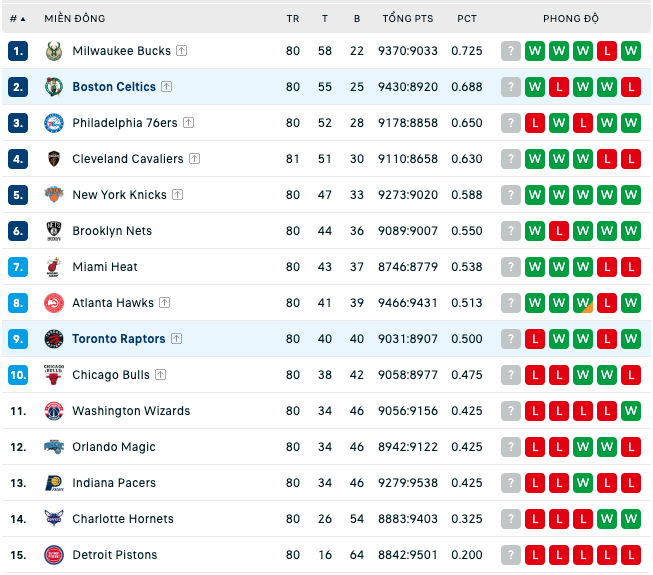Click Hawks' W badge with orange corner

pyautogui.click(x=583, y=303)
